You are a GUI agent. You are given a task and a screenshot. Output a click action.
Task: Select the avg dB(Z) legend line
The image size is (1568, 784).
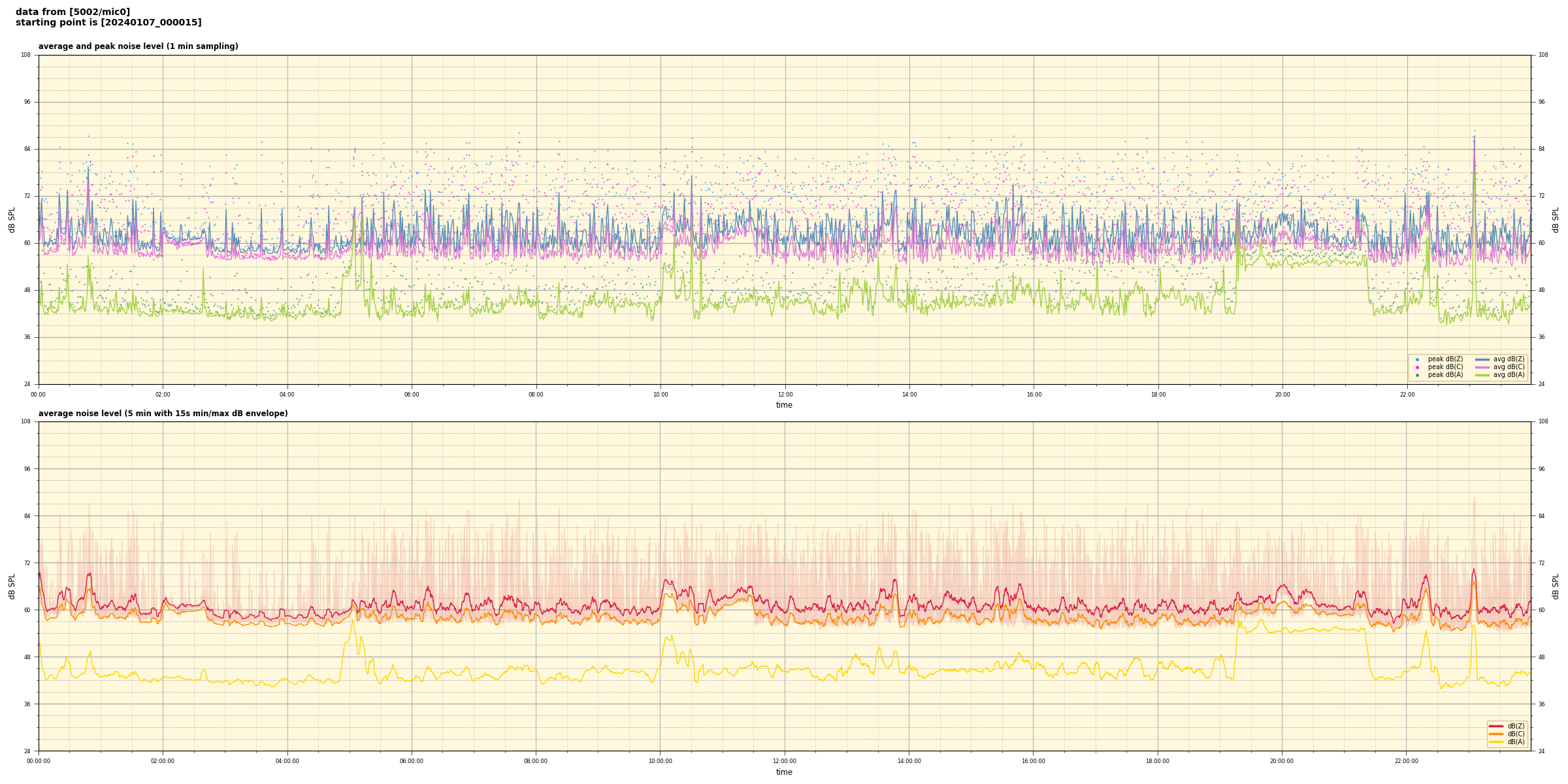tap(1482, 359)
